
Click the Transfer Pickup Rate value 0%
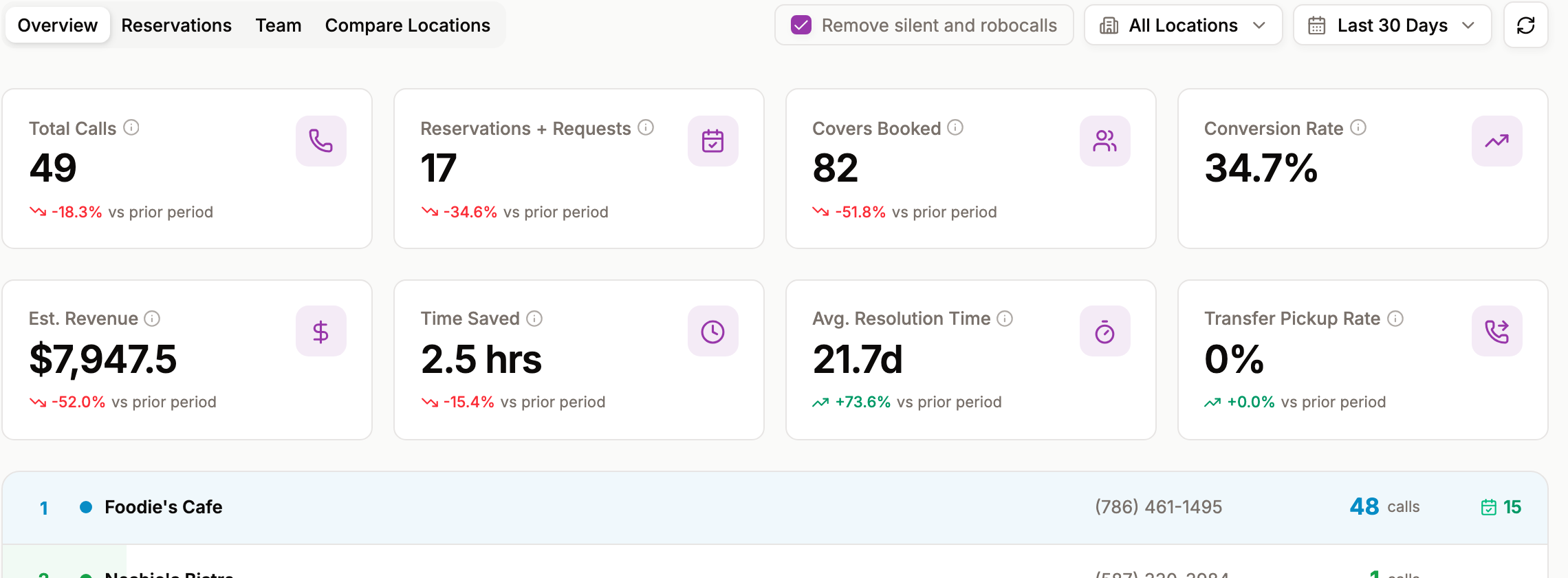(1234, 360)
